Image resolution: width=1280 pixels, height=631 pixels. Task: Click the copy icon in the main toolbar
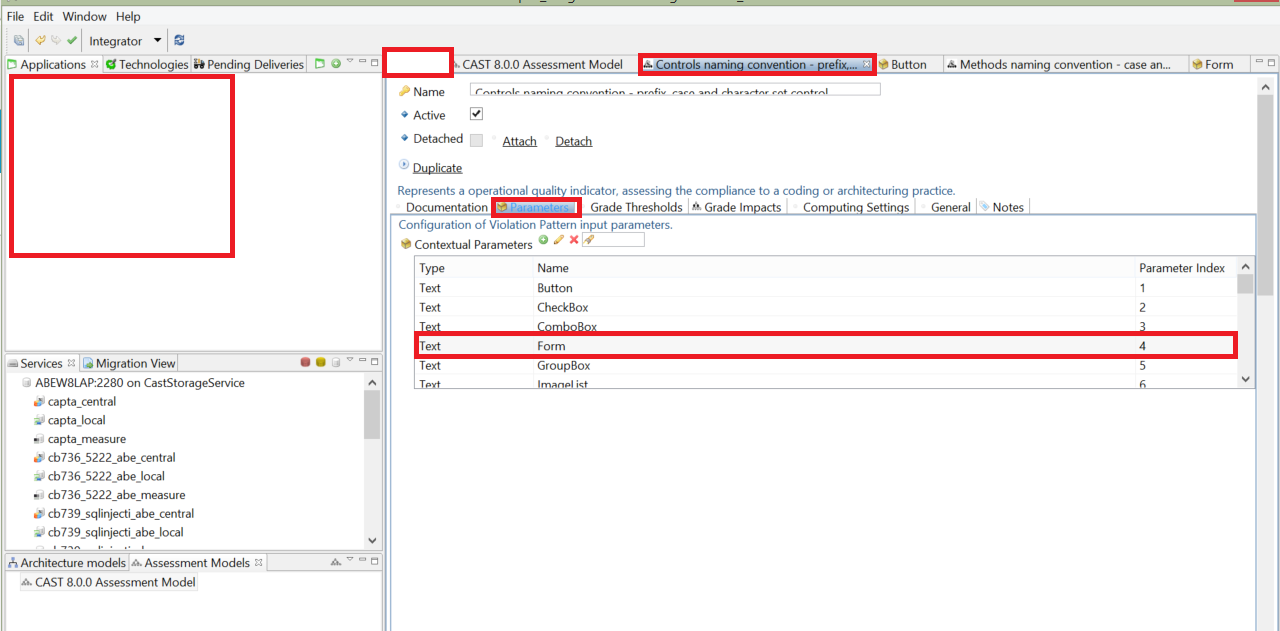point(19,41)
